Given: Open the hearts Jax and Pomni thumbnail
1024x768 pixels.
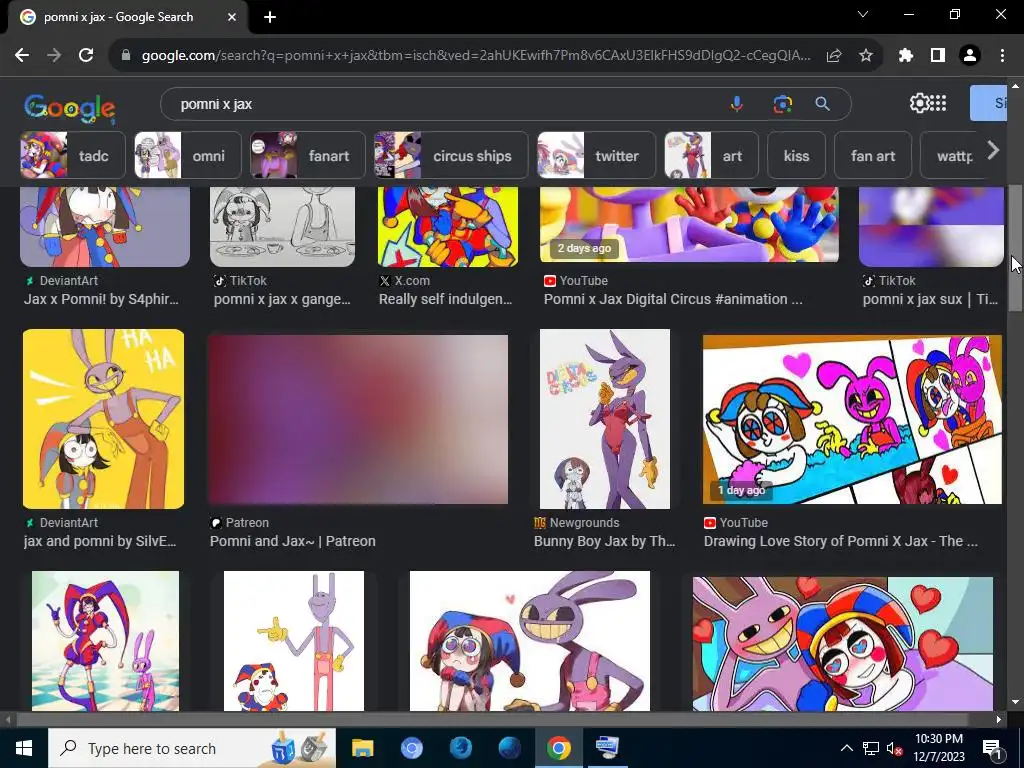Looking at the screenshot, I should [x=842, y=644].
